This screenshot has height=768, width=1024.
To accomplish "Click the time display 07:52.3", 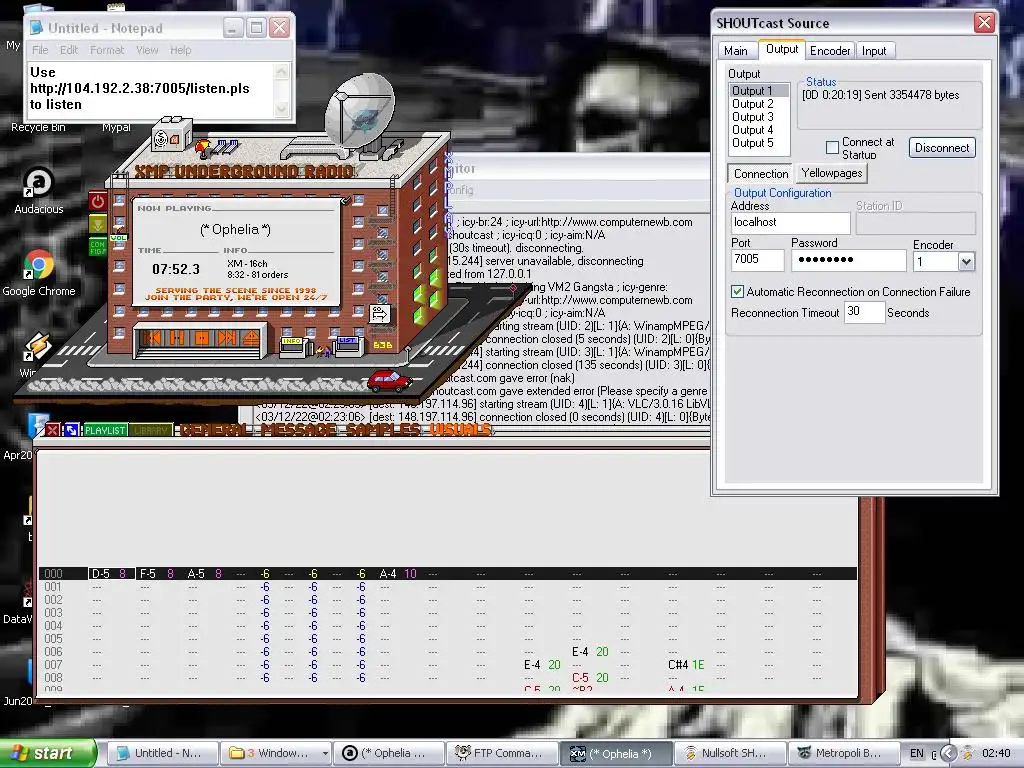I will click(x=176, y=269).
